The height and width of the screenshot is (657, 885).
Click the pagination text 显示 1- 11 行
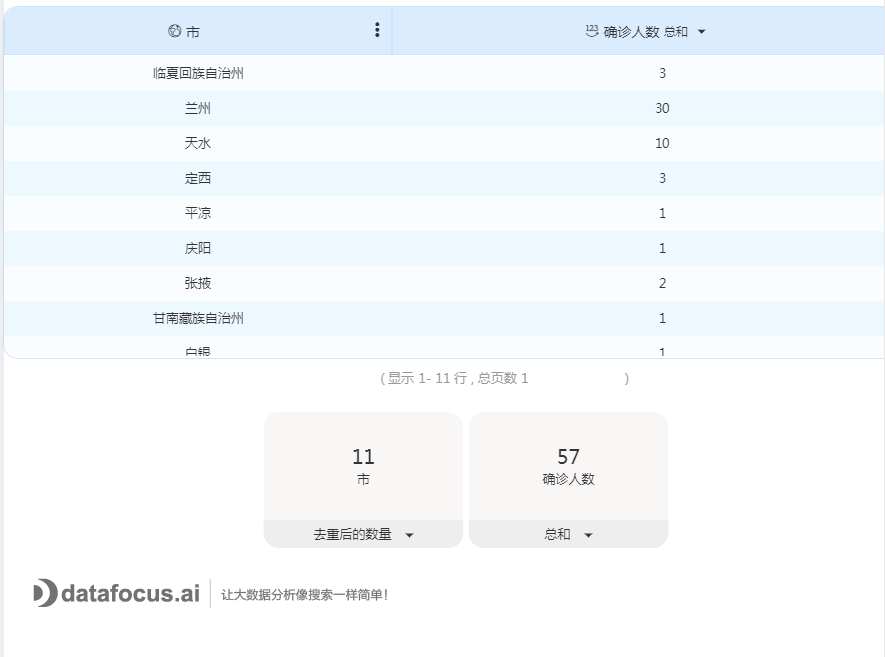(x=427, y=378)
